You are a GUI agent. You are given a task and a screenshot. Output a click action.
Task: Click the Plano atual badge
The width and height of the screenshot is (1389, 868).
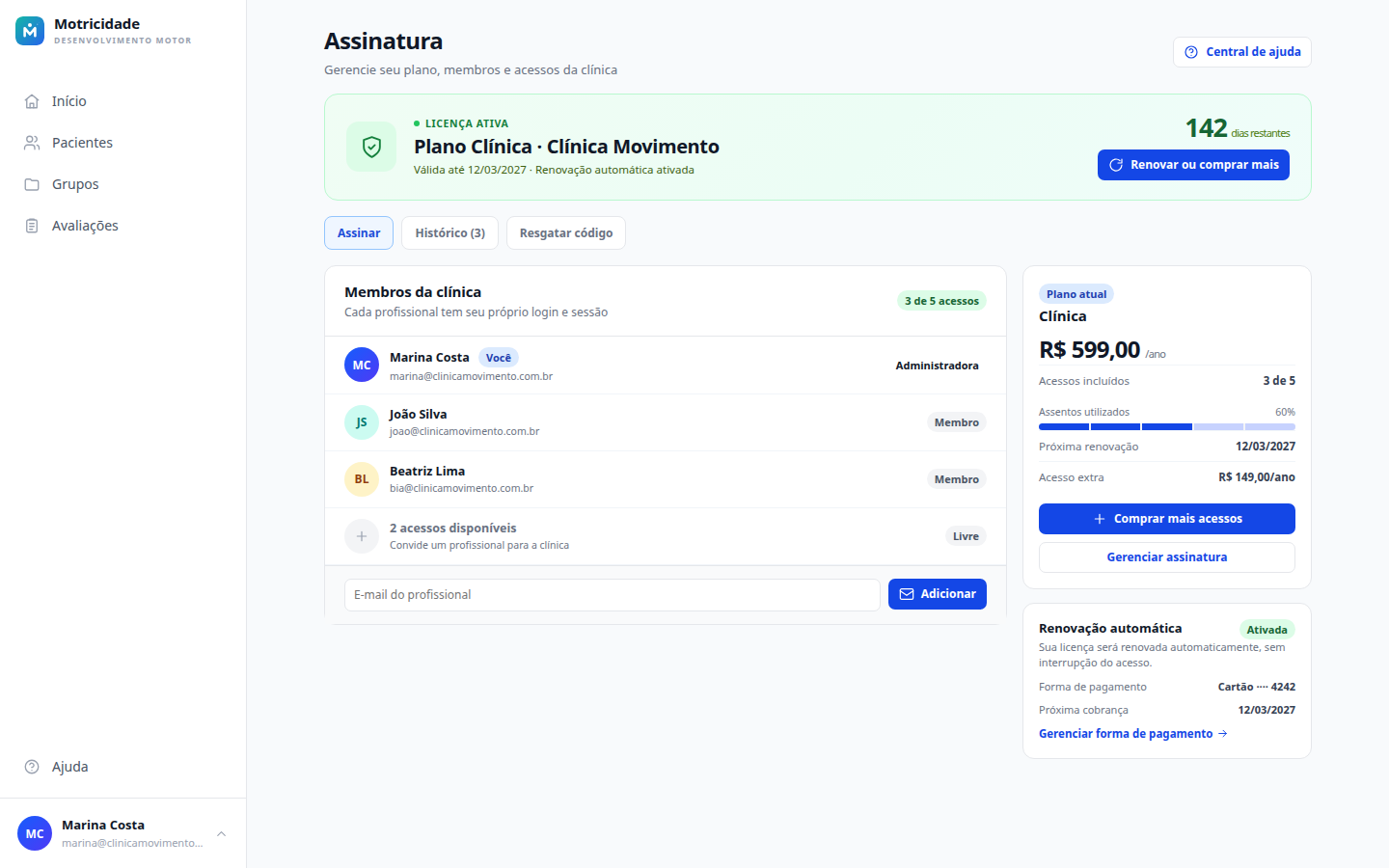1076,294
